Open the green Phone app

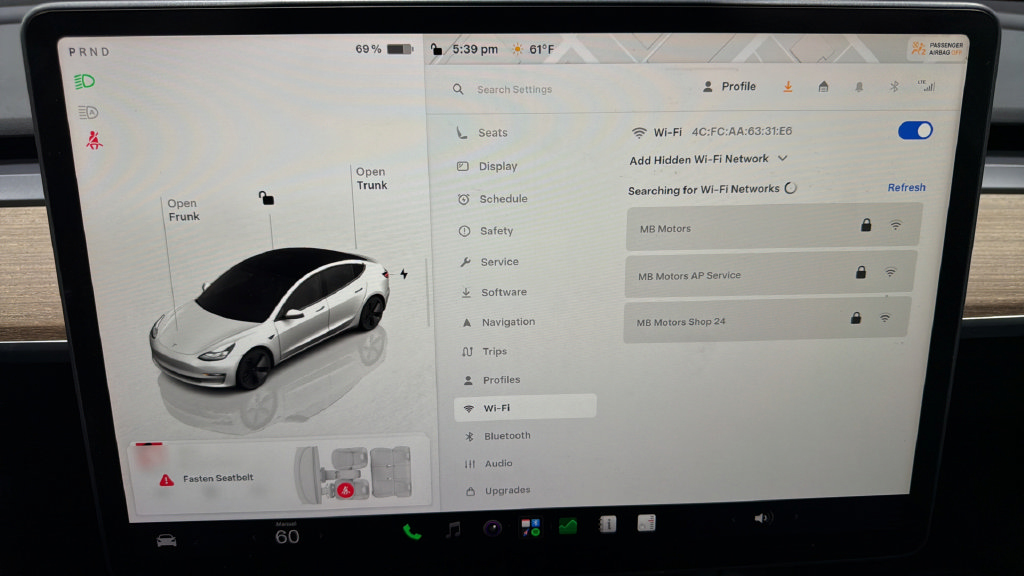point(411,532)
